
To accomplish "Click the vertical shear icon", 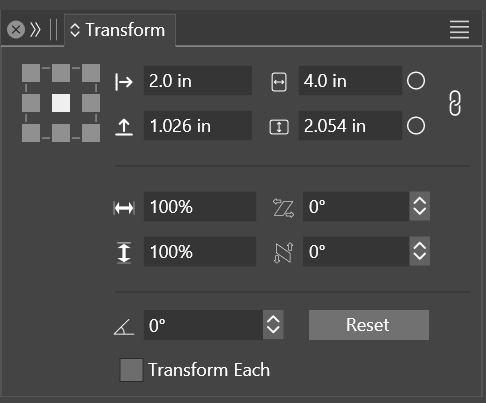I will 283,253.
